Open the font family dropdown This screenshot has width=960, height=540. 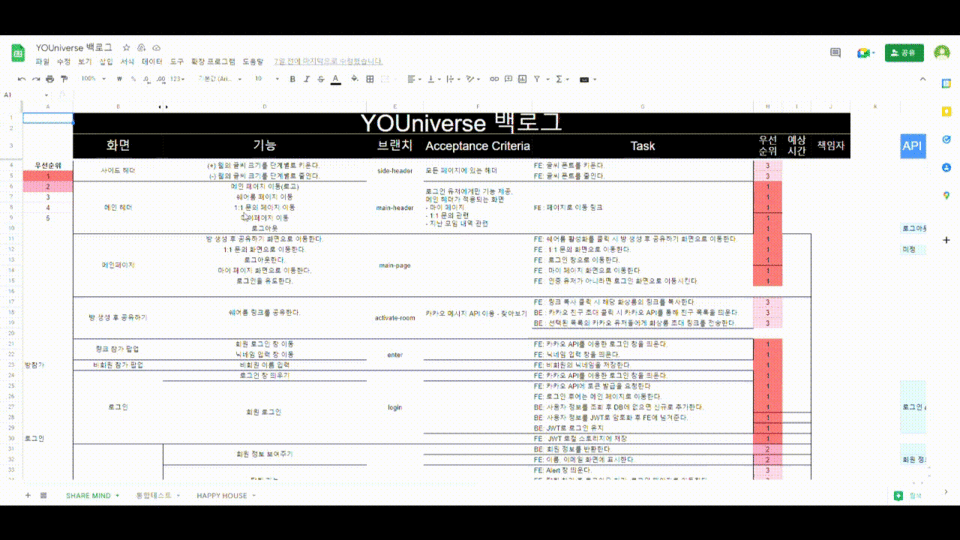tap(219, 79)
